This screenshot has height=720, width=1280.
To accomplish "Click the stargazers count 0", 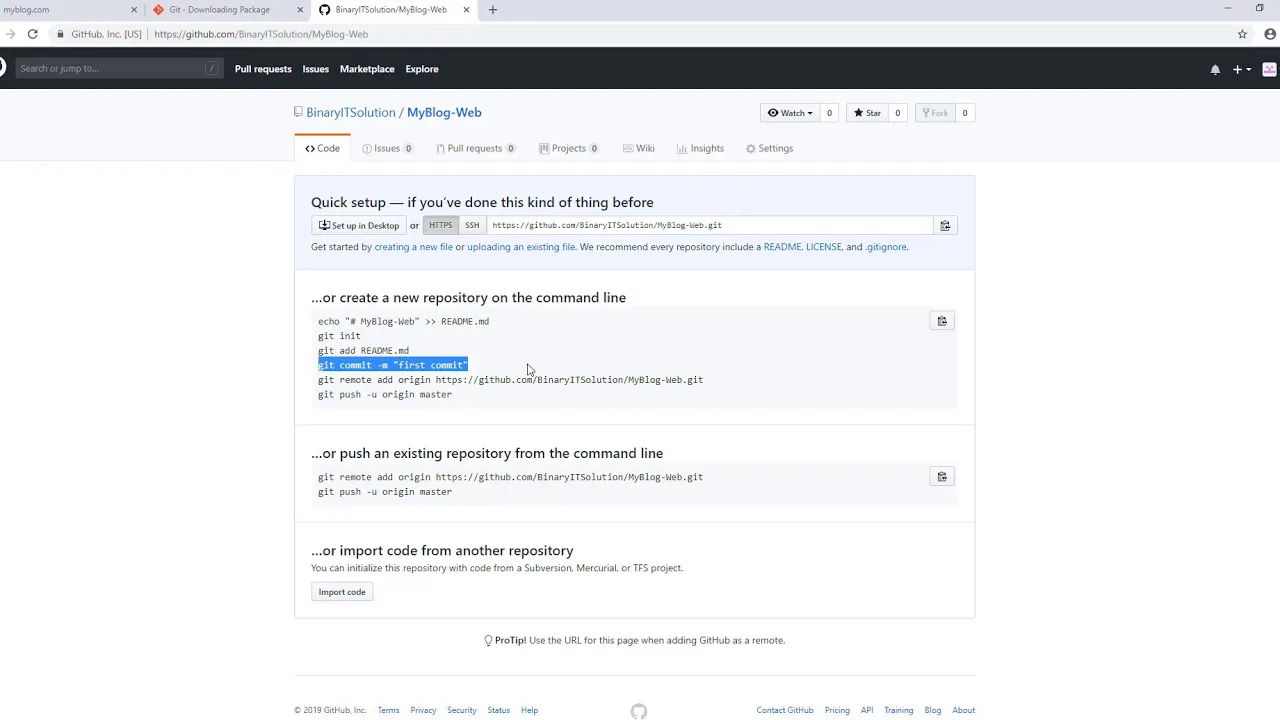I will point(897,113).
